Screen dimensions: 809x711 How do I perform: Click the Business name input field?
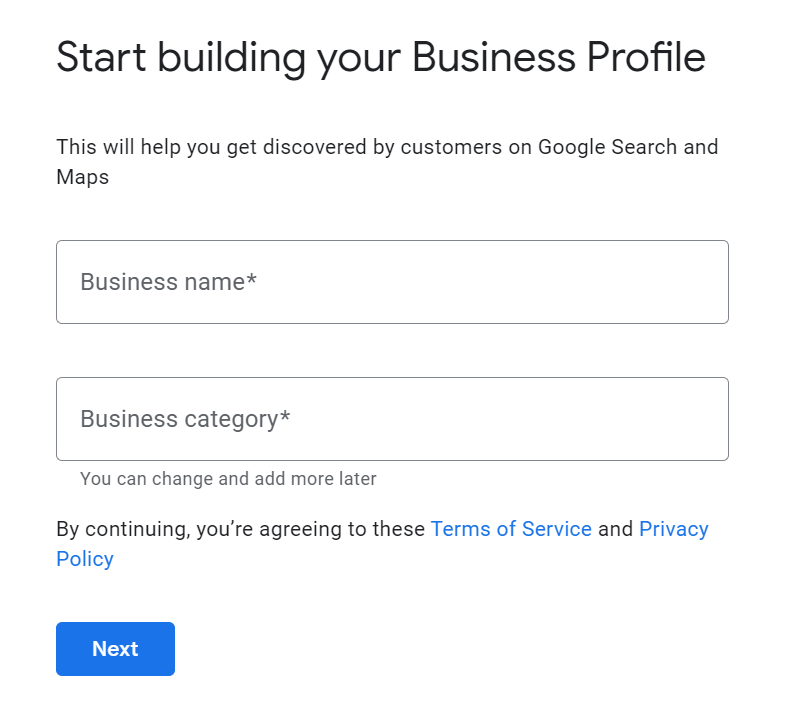coord(392,282)
